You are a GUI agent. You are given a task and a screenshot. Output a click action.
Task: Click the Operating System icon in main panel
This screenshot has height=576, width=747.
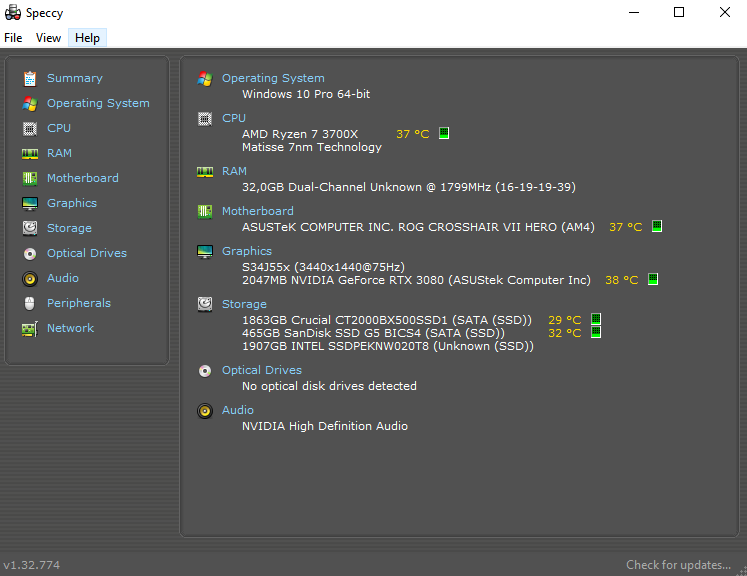click(205, 79)
